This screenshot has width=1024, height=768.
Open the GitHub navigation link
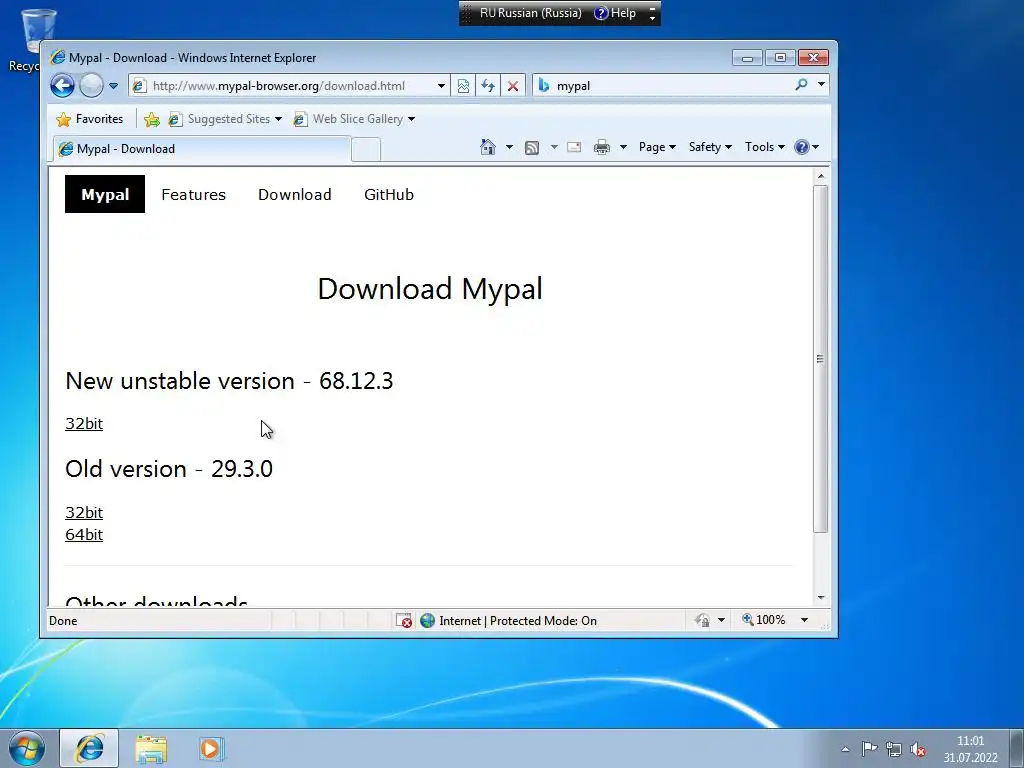389,195
